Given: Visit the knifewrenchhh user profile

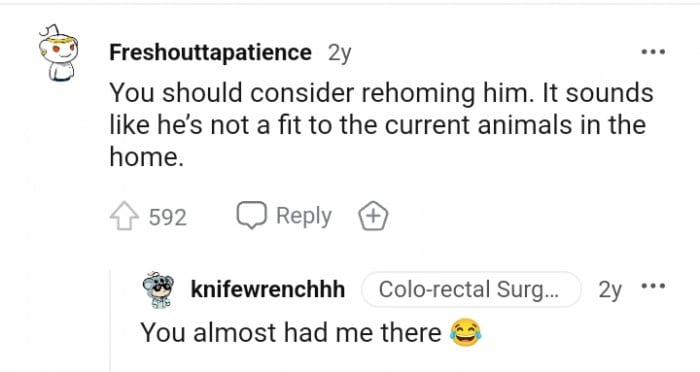Looking at the screenshot, I should click(268, 289).
